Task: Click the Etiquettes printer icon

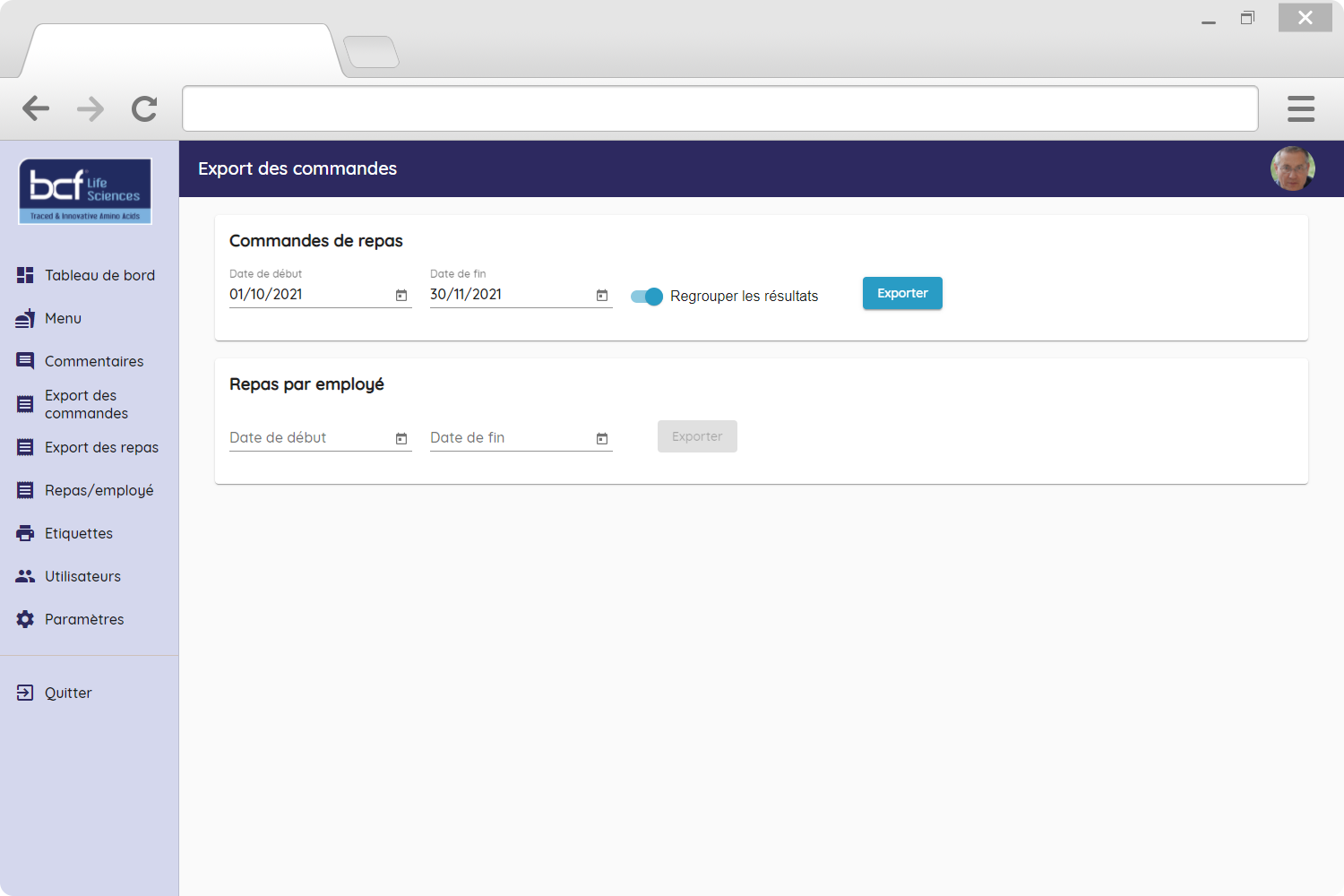Action: (25, 533)
